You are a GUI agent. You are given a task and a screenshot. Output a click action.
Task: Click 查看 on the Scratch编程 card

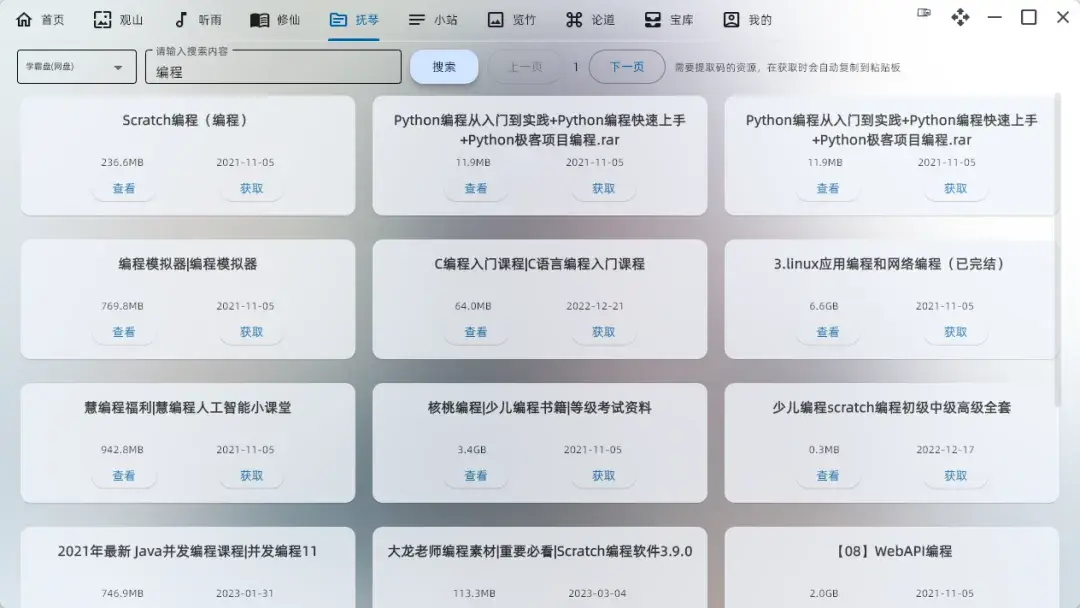pos(124,188)
